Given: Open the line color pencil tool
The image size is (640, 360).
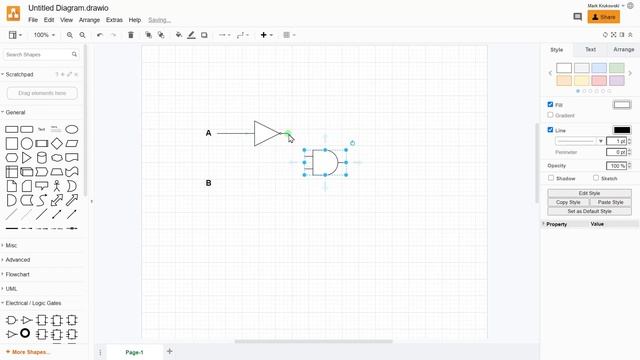Looking at the screenshot, I should (191, 35).
